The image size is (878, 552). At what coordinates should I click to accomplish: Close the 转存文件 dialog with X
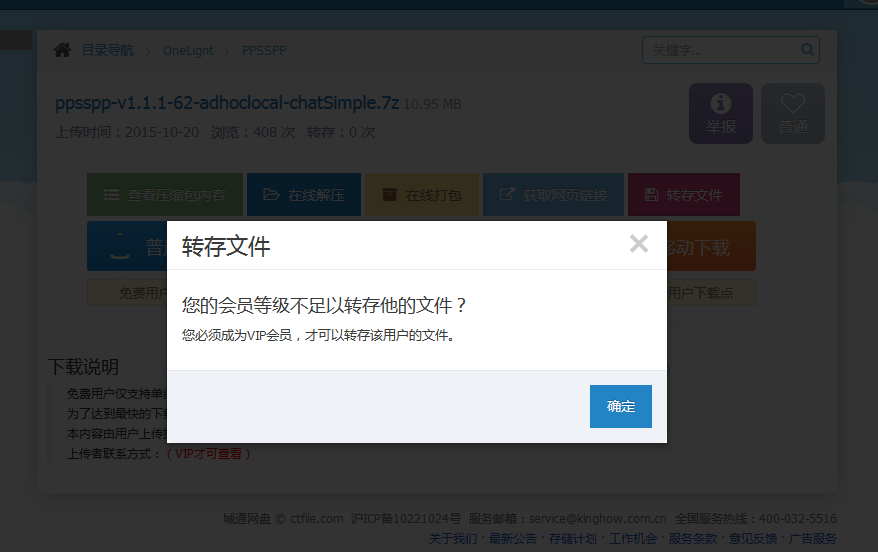click(639, 244)
